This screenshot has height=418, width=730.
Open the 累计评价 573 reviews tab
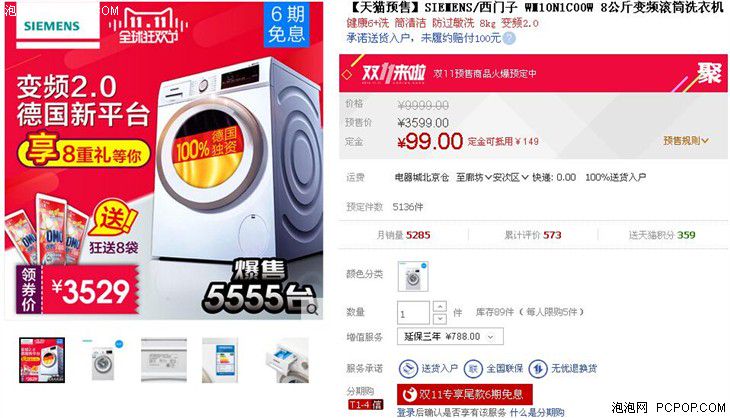click(533, 235)
